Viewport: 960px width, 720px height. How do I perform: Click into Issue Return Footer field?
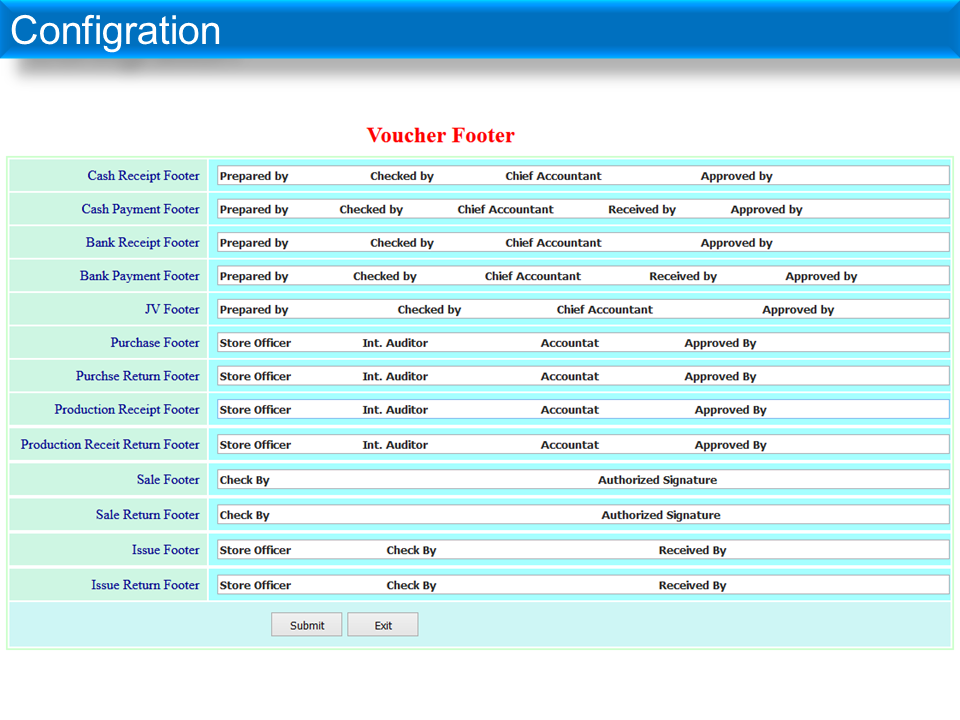[582, 585]
